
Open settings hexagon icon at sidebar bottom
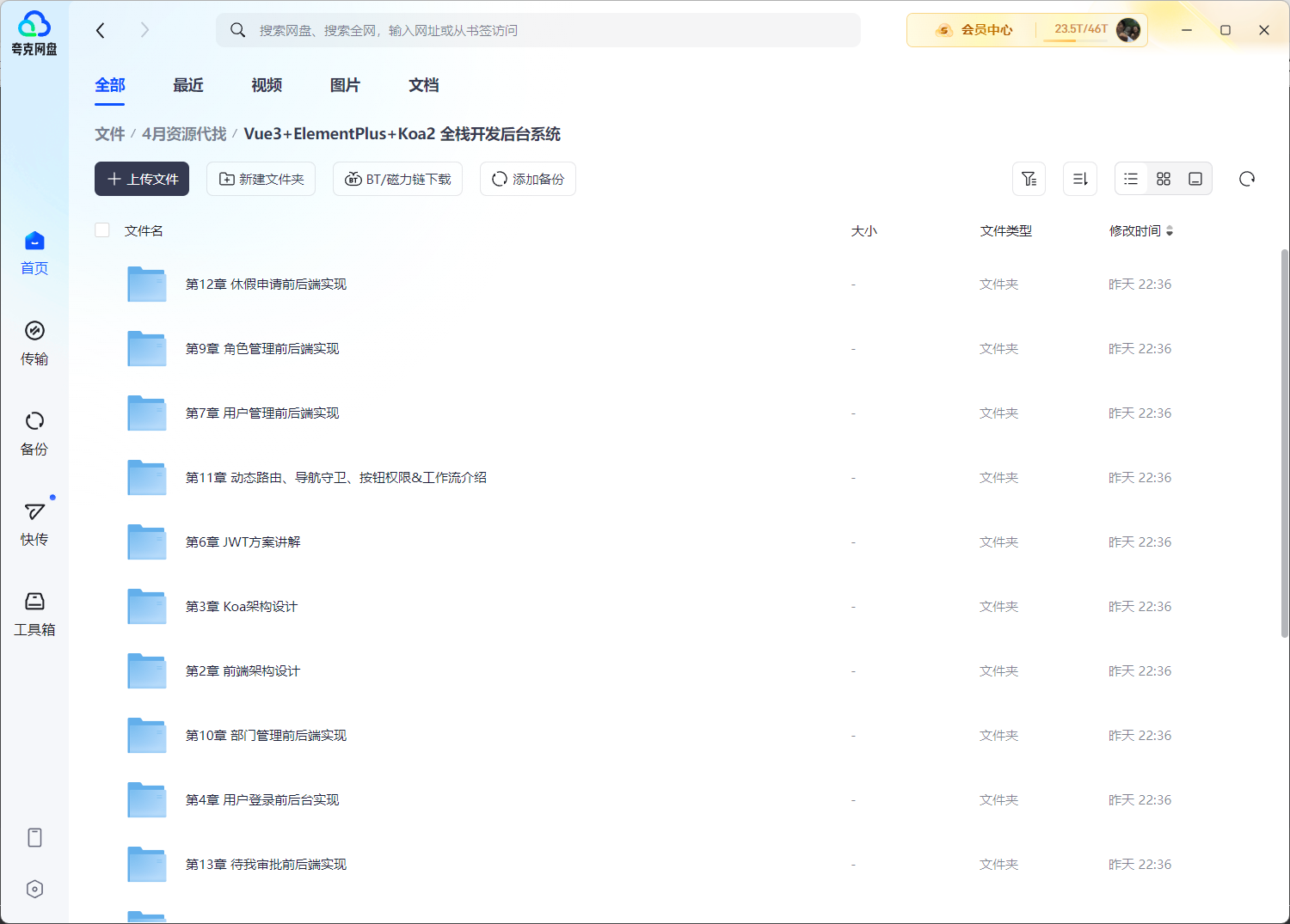click(x=34, y=889)
